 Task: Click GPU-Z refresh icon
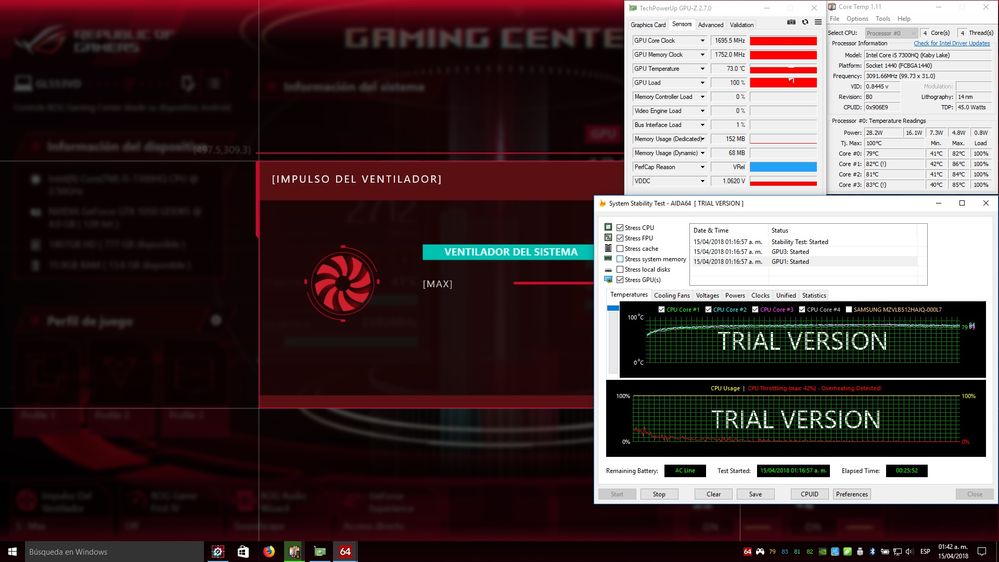[805, 22]
